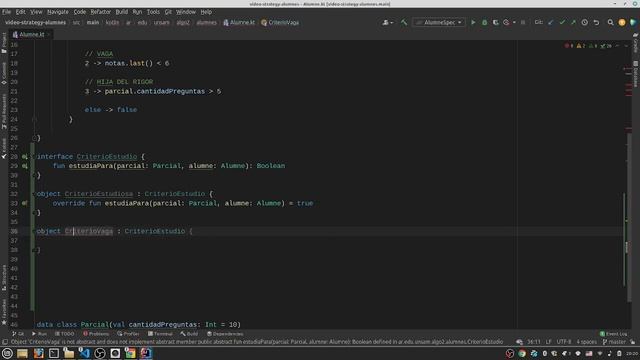
Task: Click the LF line separator indicator
Action: pyautogui.click(x=549, y=342)
